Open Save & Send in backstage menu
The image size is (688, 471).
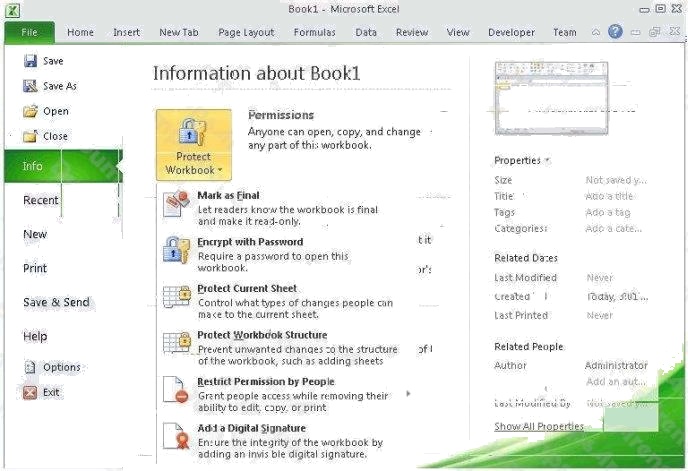click(x=56, y=302)
